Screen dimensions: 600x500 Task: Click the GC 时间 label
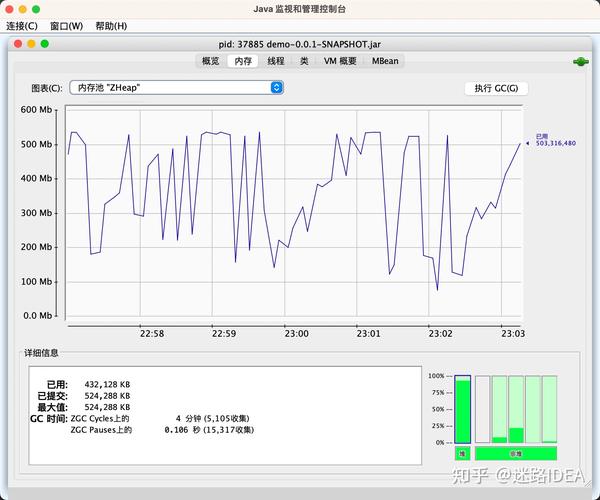point(49,419)
